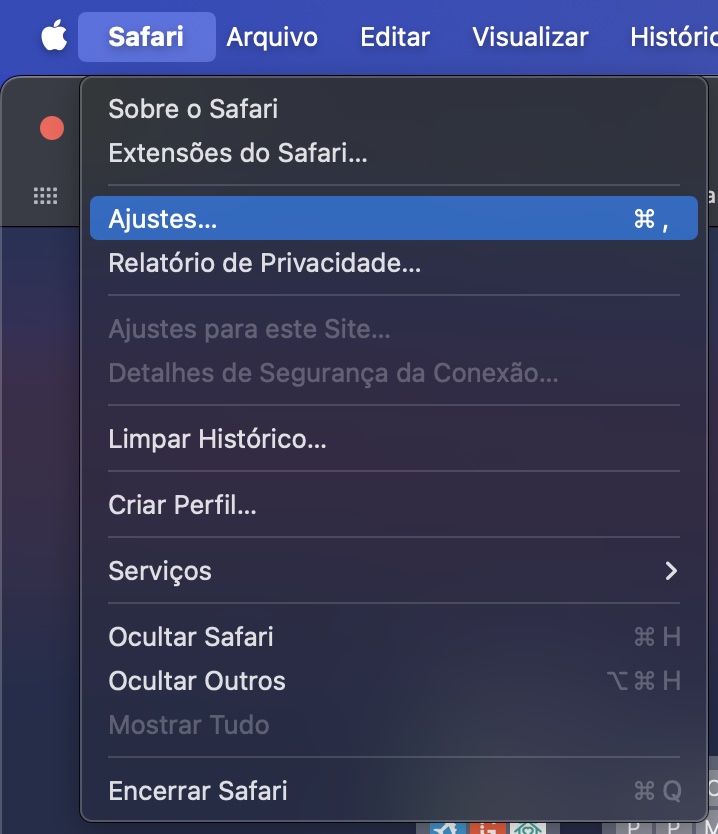Open the Apple menu
The height and width of the screenshot is (834, 718).
52,36
